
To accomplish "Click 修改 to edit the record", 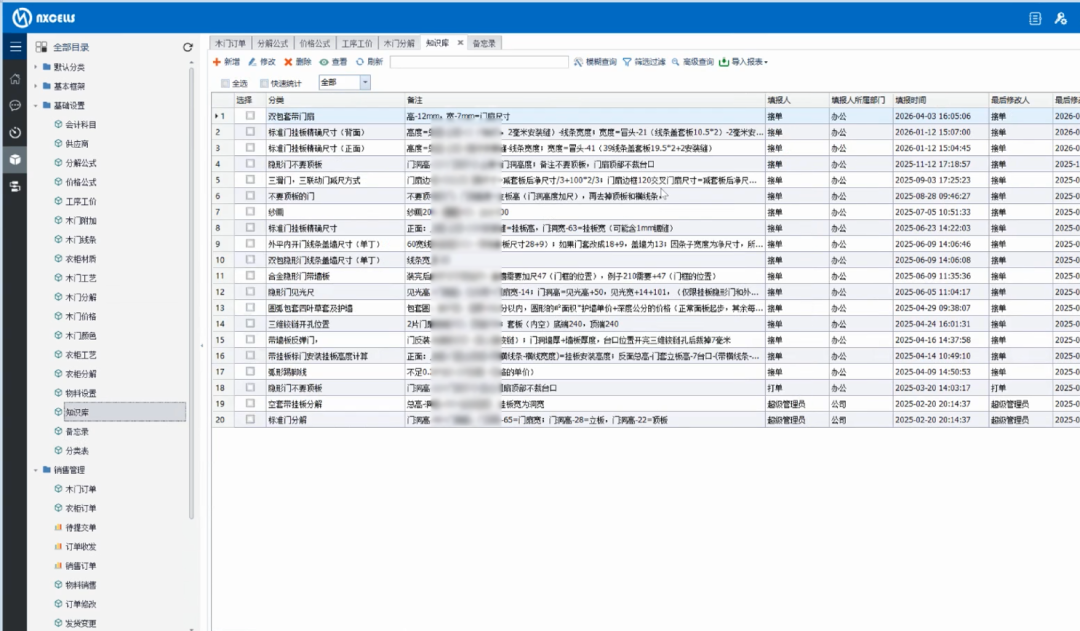I will tap(262, 62).
